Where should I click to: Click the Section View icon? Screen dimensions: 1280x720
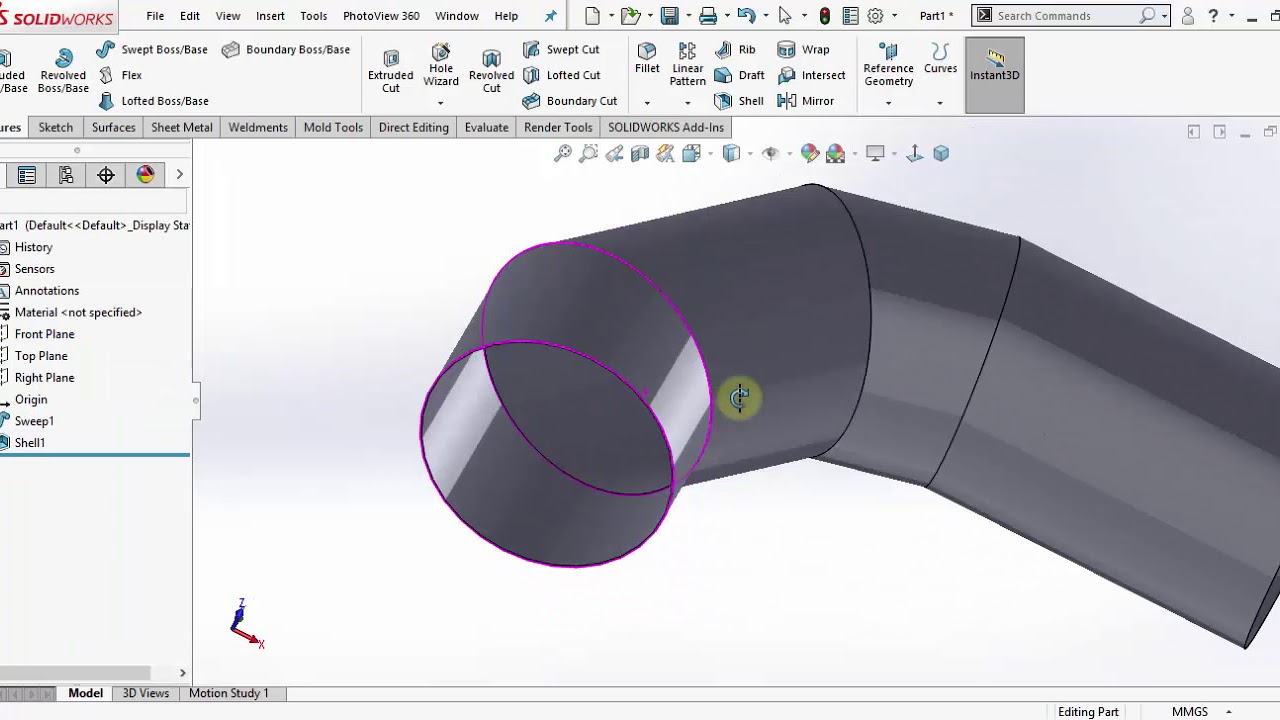[640, 153]
